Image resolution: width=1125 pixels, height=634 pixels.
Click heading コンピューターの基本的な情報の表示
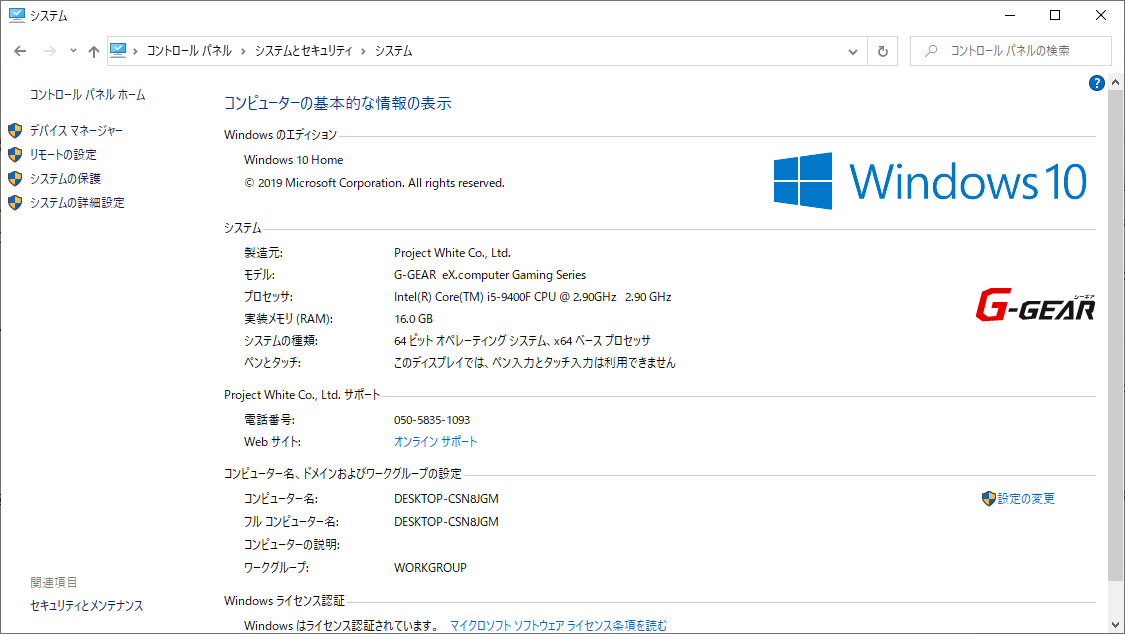pos(338,103)
